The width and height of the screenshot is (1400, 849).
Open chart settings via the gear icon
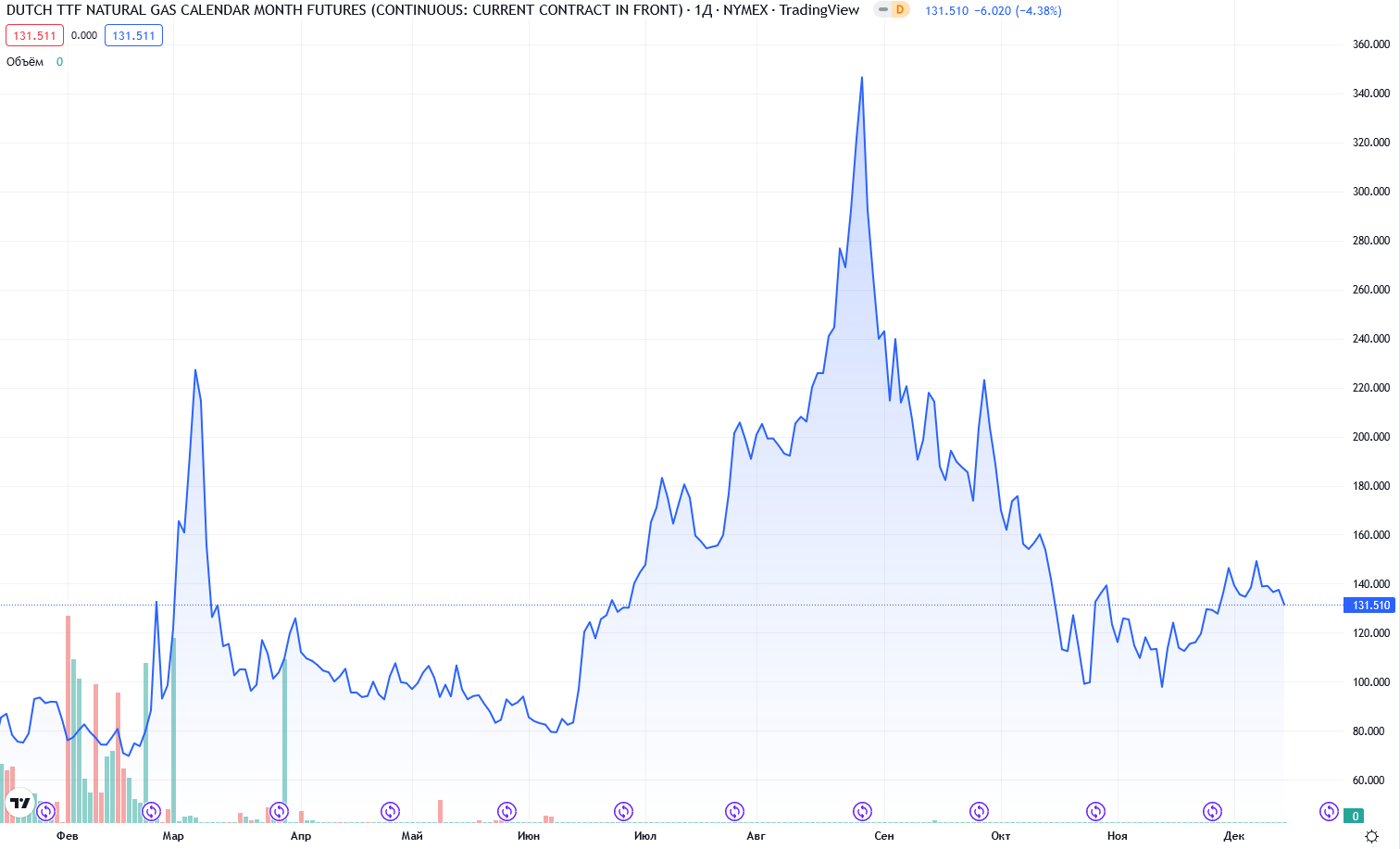coord(1371,836)
